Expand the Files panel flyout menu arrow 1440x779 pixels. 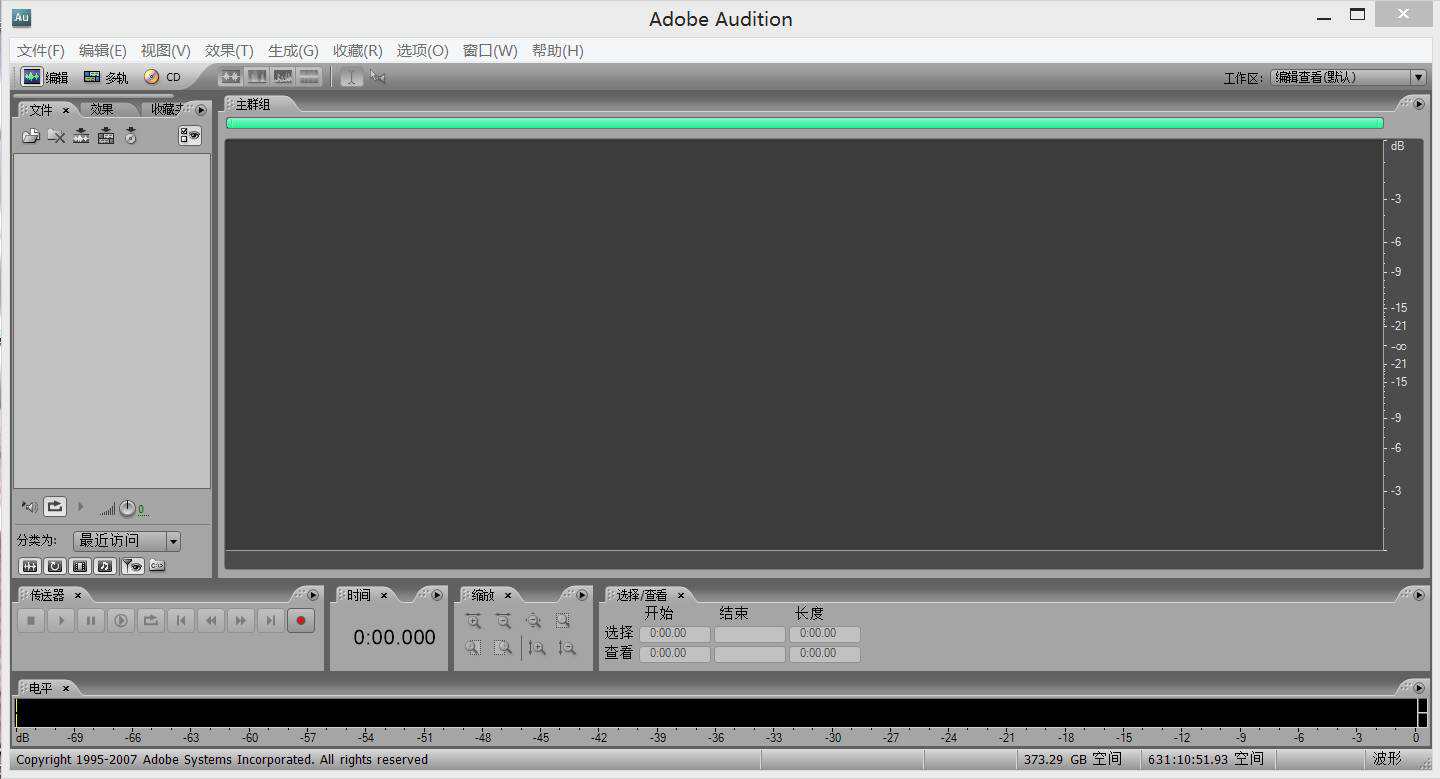tap(201, 109)
